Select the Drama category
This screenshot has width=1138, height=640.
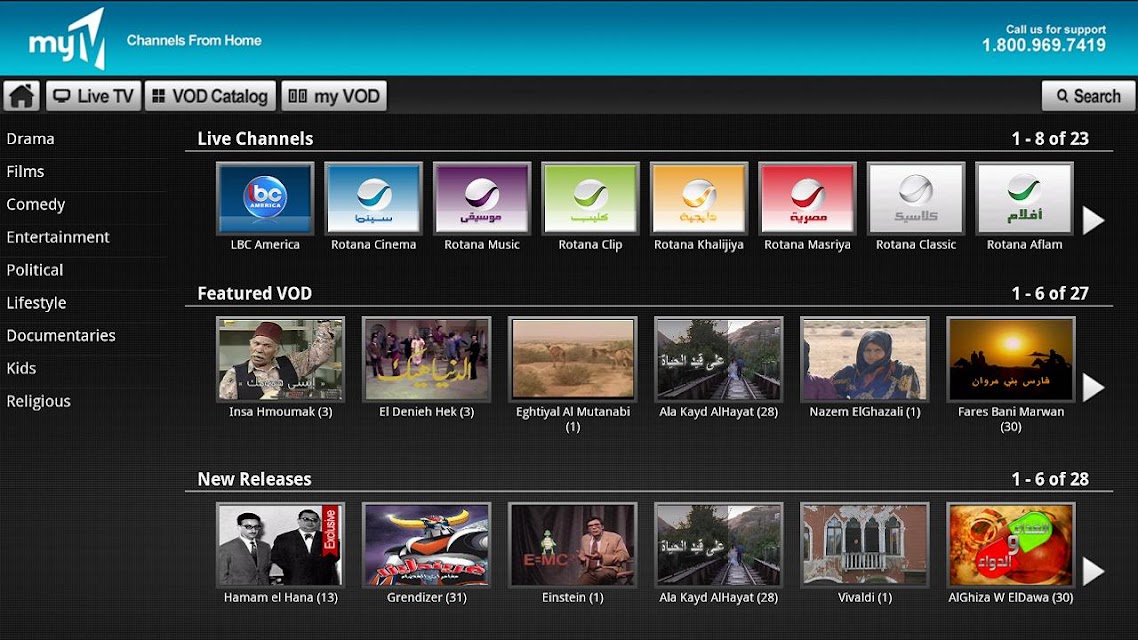(x=30, y=139)
